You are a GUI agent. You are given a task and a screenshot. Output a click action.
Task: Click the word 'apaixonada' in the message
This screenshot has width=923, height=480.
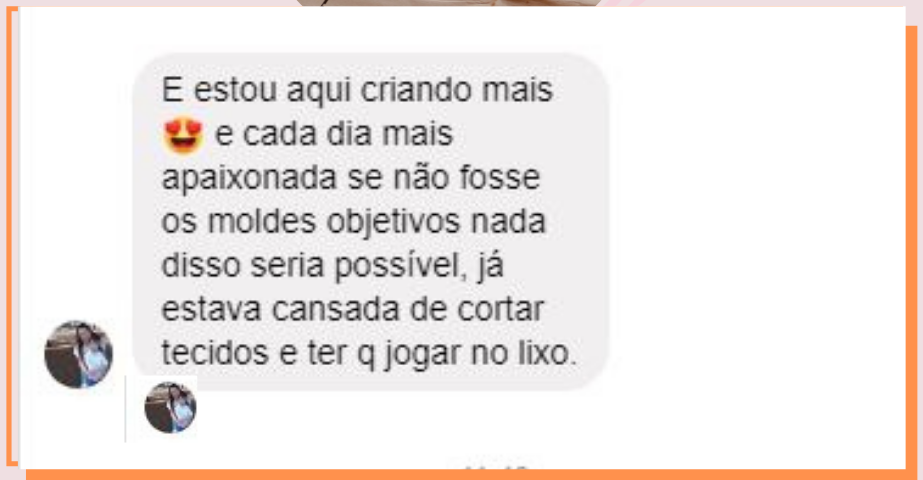pos(249,178)
